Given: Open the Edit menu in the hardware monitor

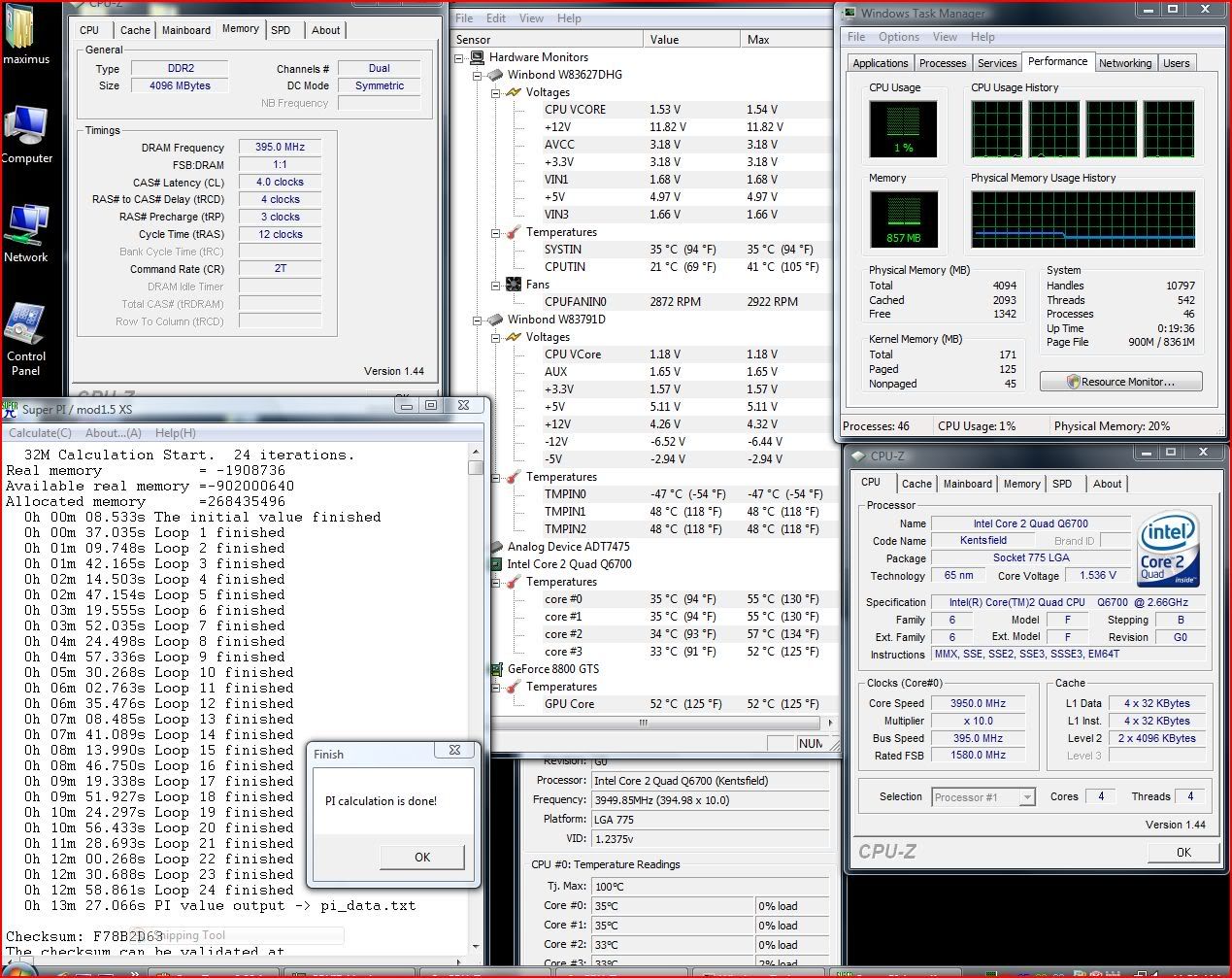Looking at the screenshot, I should [496, 18].
